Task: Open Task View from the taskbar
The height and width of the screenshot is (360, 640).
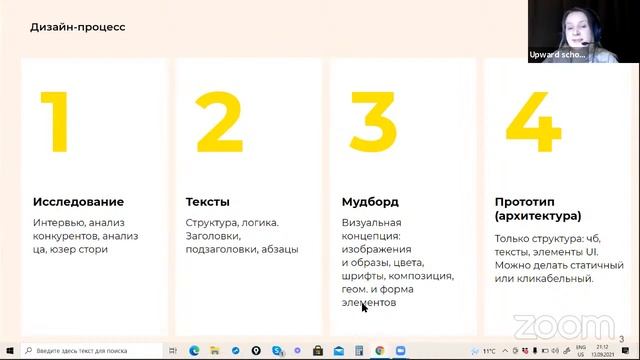Action: [173, 351]
